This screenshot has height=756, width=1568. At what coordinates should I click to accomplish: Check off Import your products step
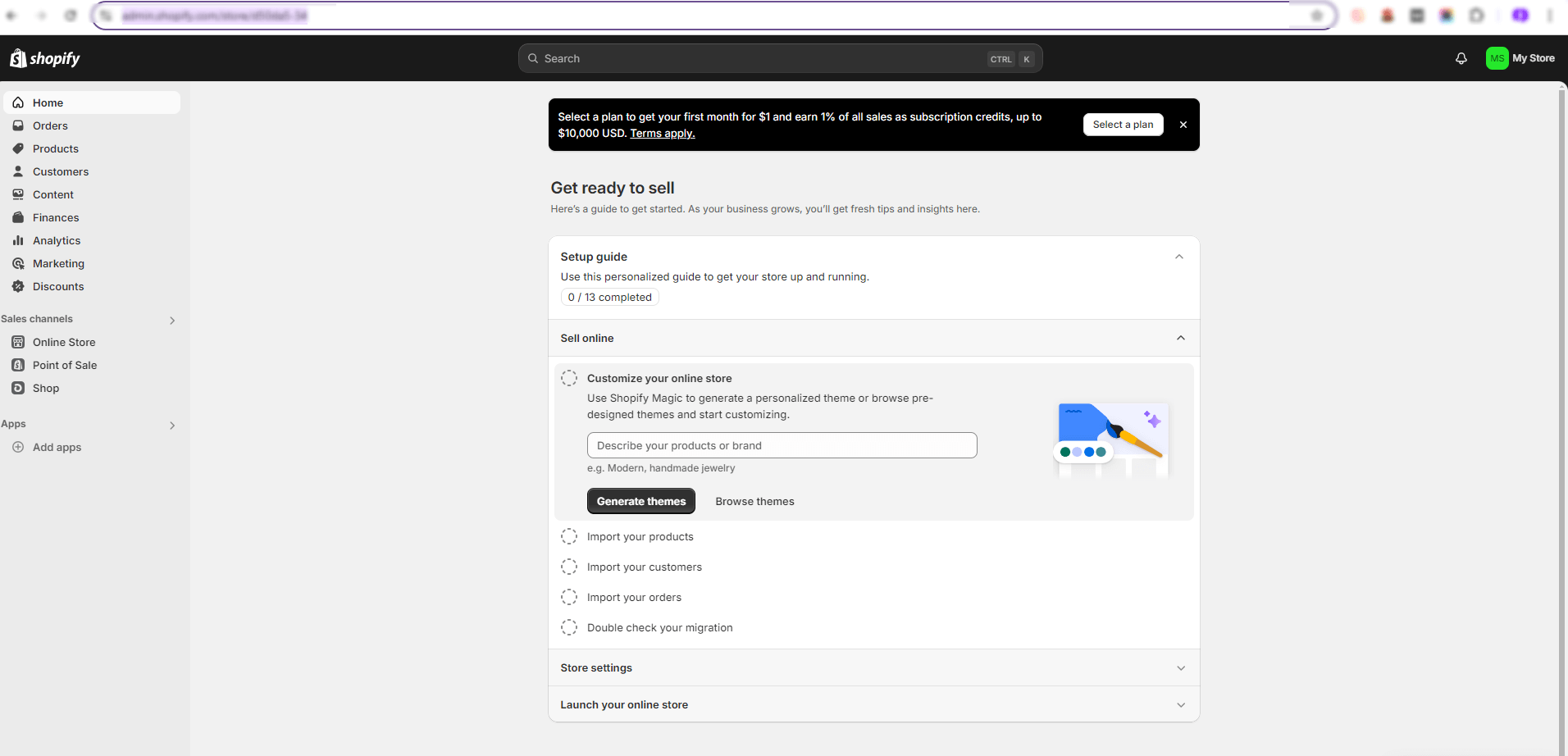click(568, 535)
